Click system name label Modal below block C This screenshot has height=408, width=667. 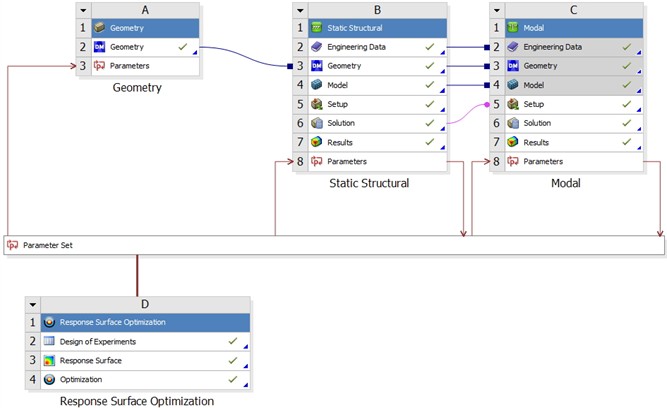tap(566, 183)
